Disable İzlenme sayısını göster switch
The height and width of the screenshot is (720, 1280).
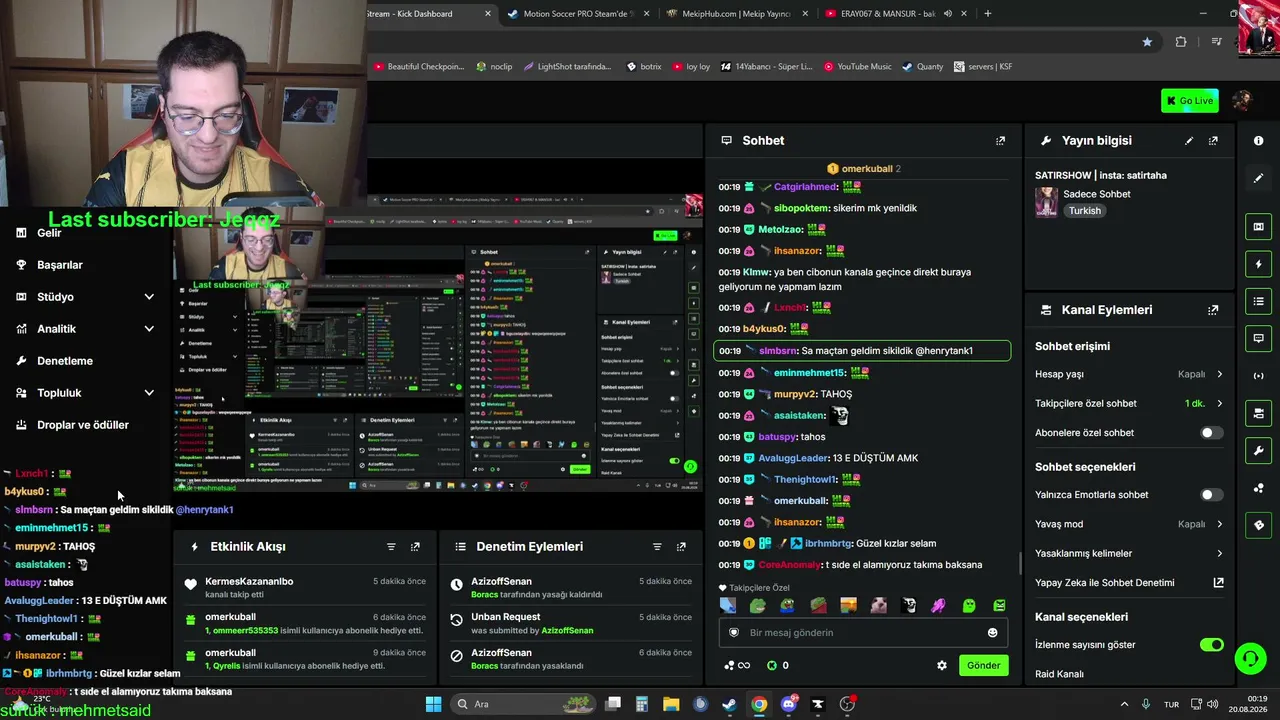(x=1211, y=645)
